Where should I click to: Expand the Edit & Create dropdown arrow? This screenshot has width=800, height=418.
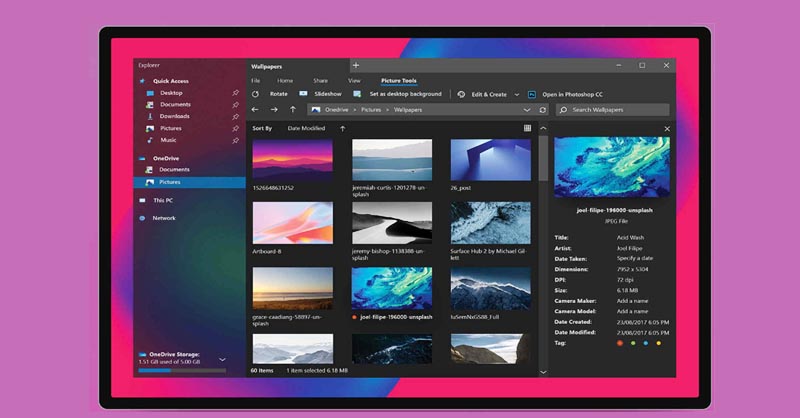tap(516, 95)
